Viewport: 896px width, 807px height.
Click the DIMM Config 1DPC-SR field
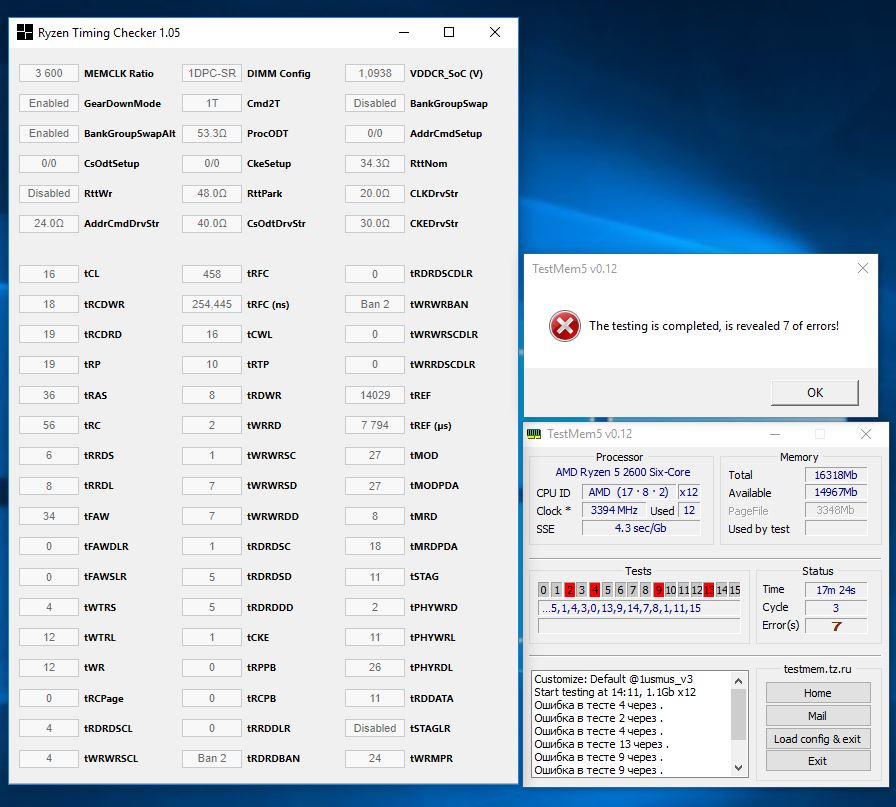pos(211,73)
